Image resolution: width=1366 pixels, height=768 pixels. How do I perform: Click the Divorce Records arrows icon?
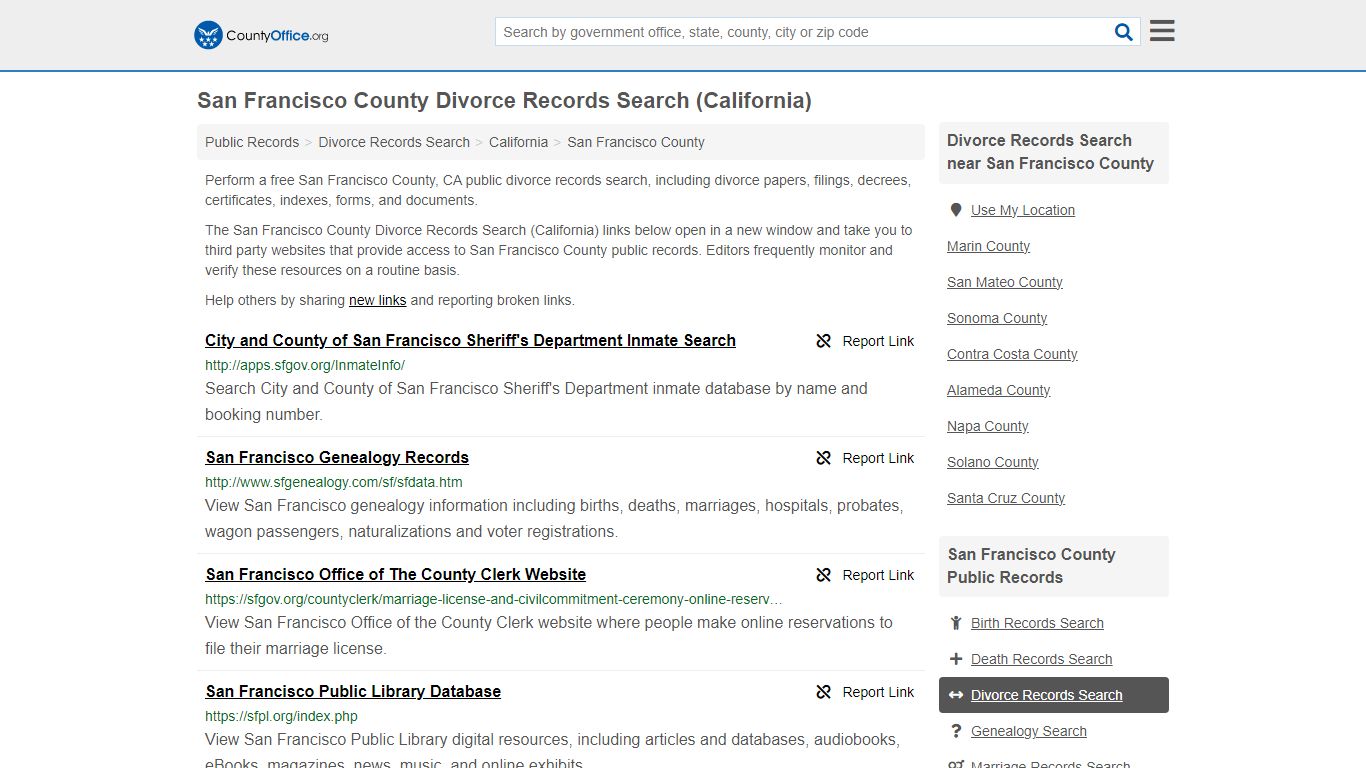click(x=956, y=695)
